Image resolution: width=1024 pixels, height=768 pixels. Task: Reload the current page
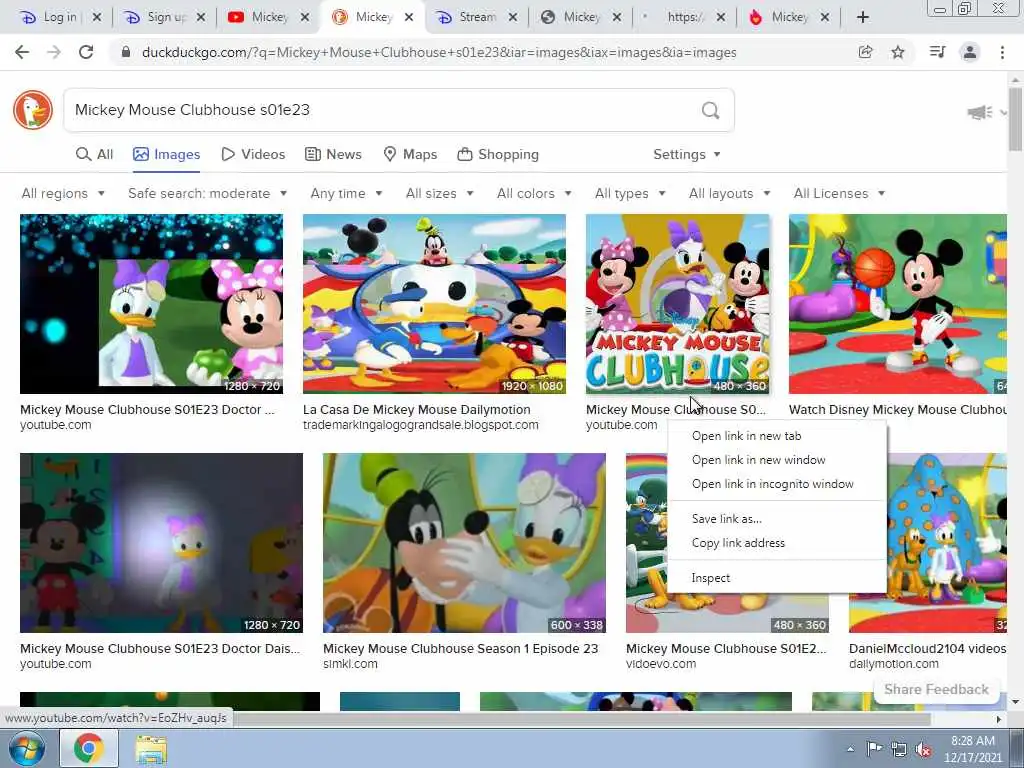pos(86,52)
